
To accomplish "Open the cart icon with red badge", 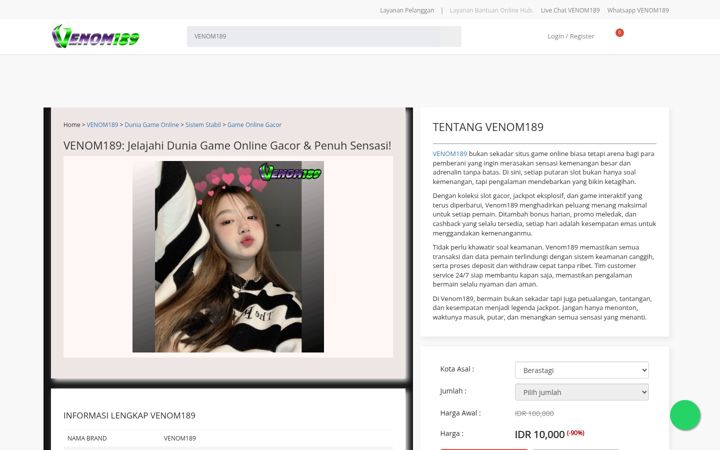I will pyautogui.click(x=619, y=33).
